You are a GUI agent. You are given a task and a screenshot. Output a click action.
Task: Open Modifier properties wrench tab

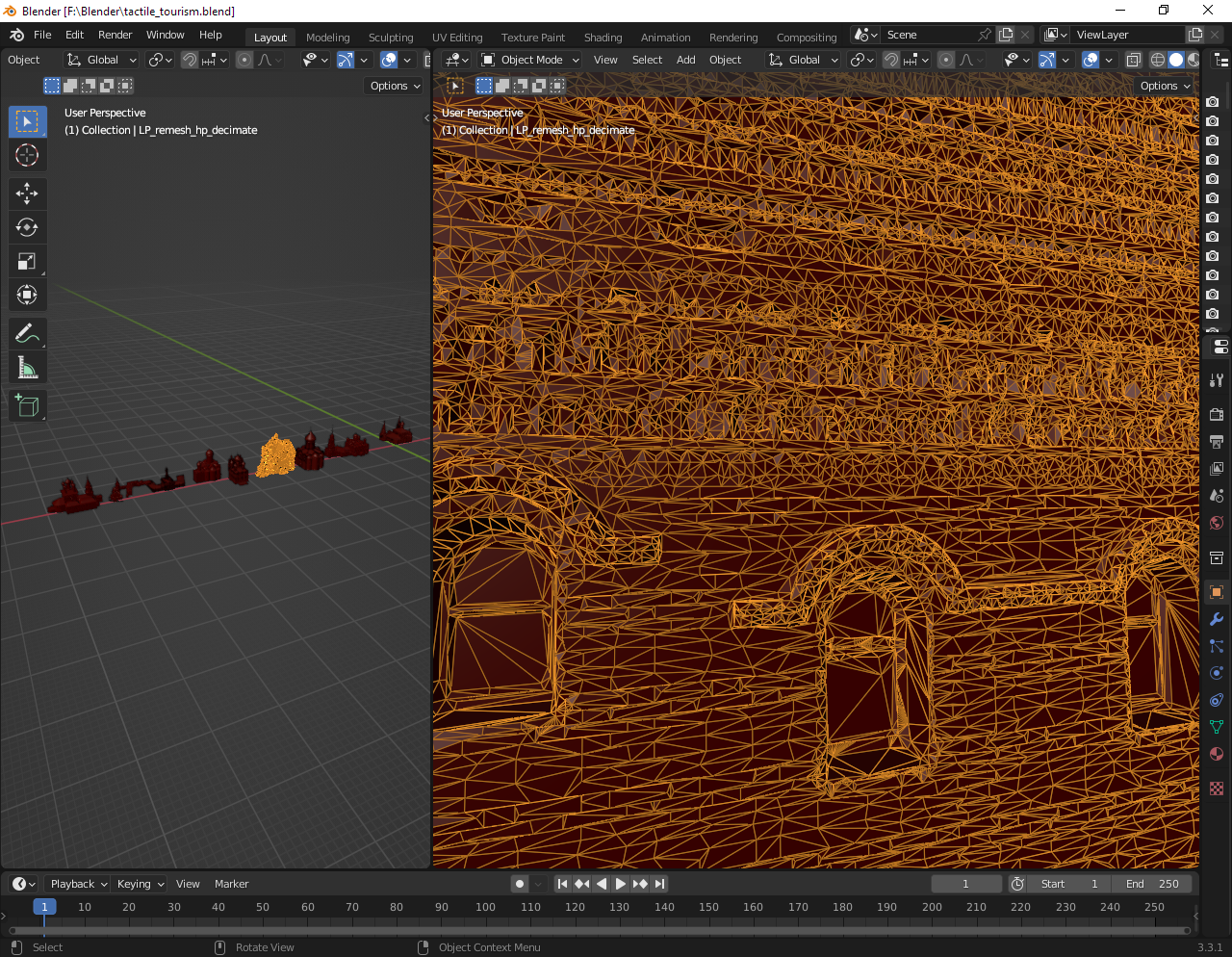pyautogui.click(x=1217, y=619)
